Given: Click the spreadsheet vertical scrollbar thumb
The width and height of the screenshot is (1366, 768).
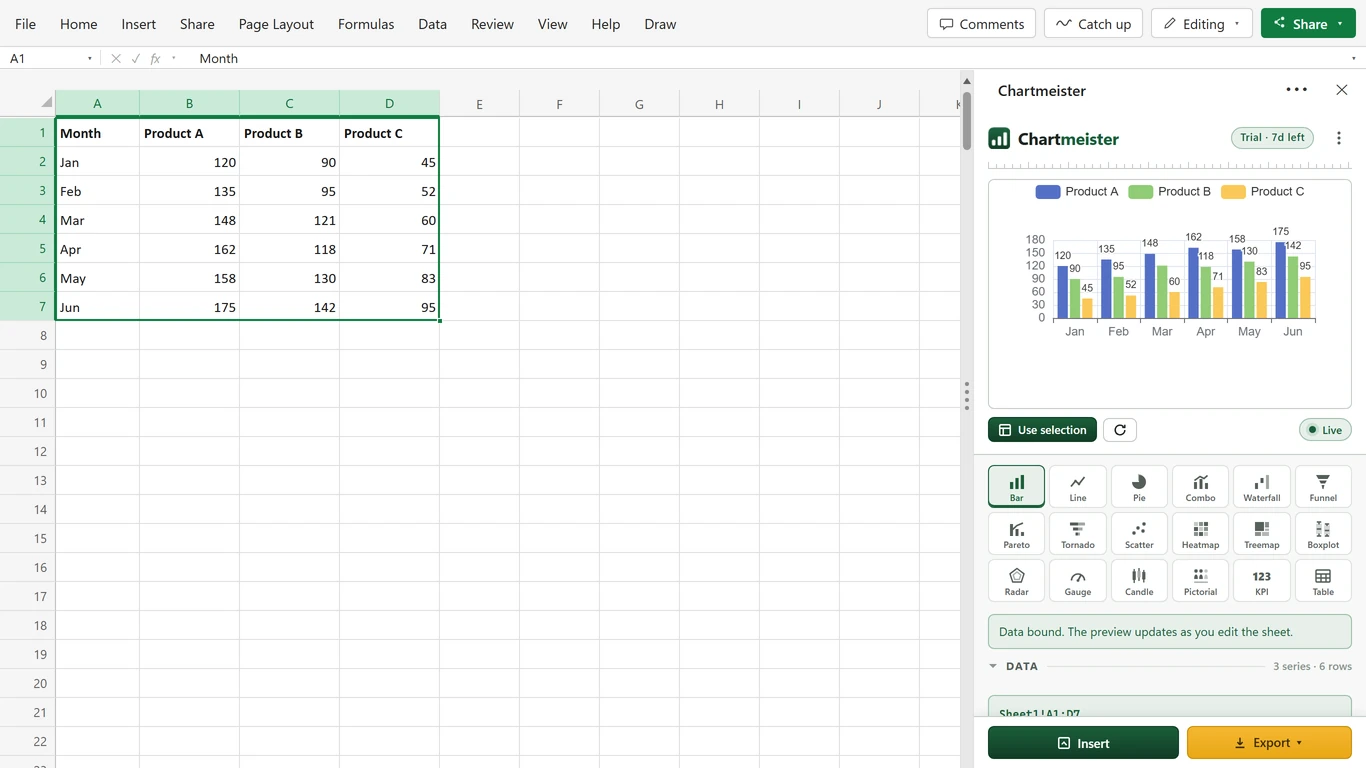Looking at the screenshot, I should coord(967,120).
